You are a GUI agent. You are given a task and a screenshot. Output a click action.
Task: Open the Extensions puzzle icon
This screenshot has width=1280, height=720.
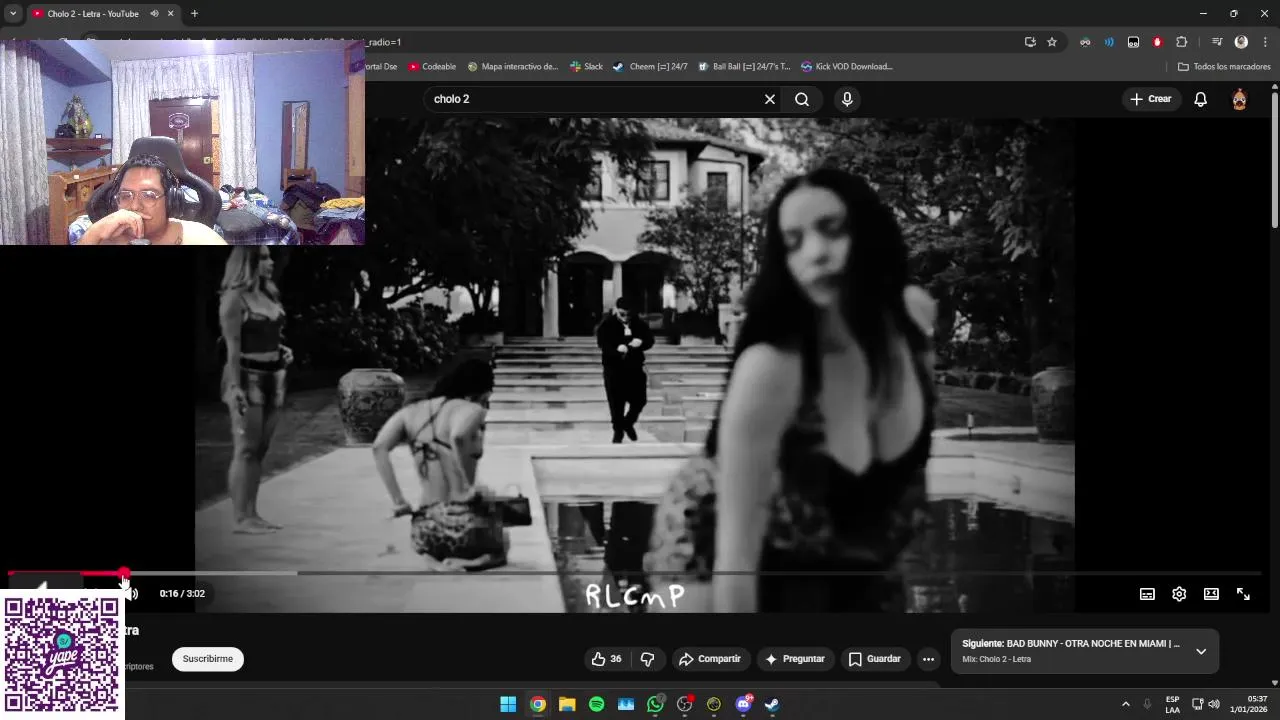click(x=1181, y=42)
